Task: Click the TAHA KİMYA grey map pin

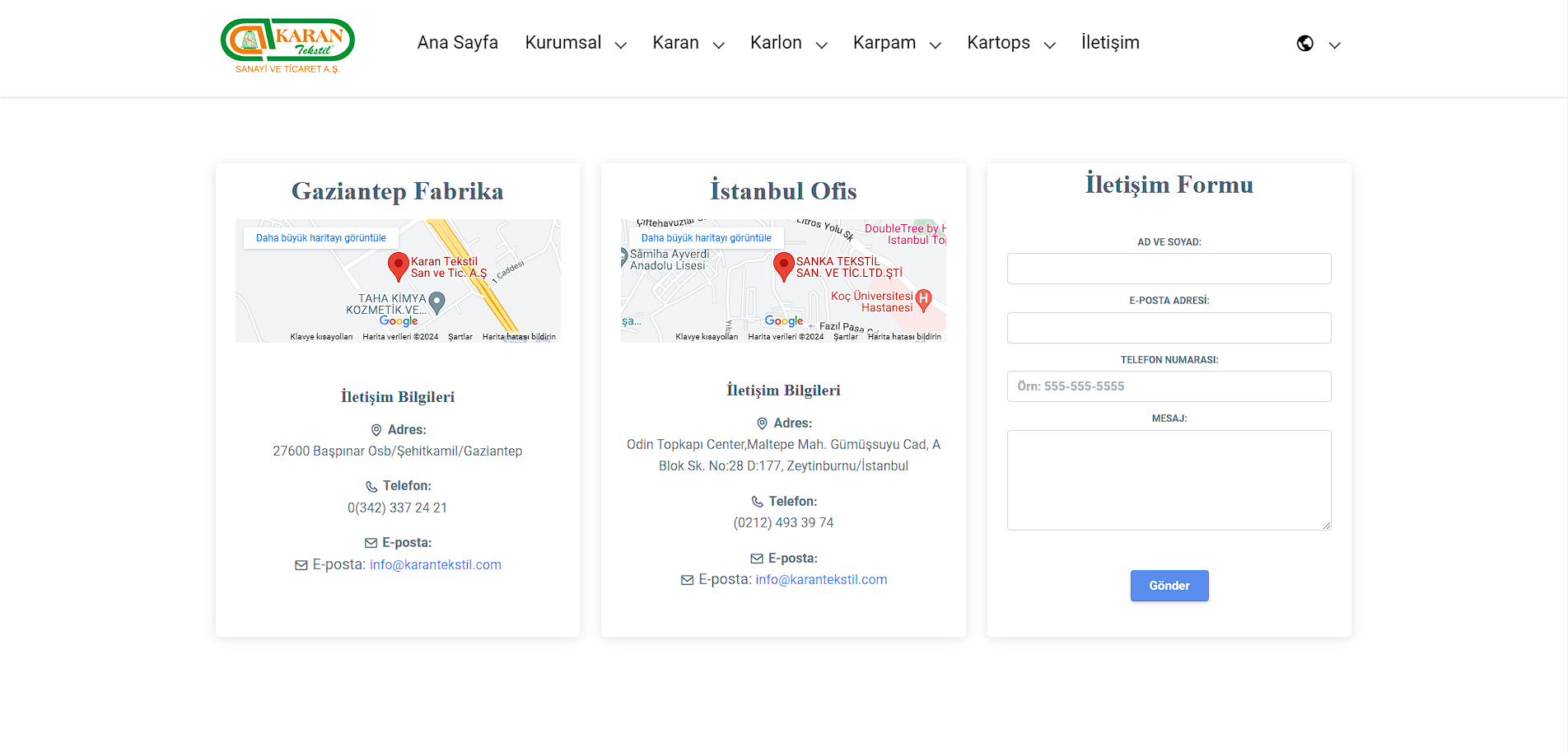Action: pos(437,303)
